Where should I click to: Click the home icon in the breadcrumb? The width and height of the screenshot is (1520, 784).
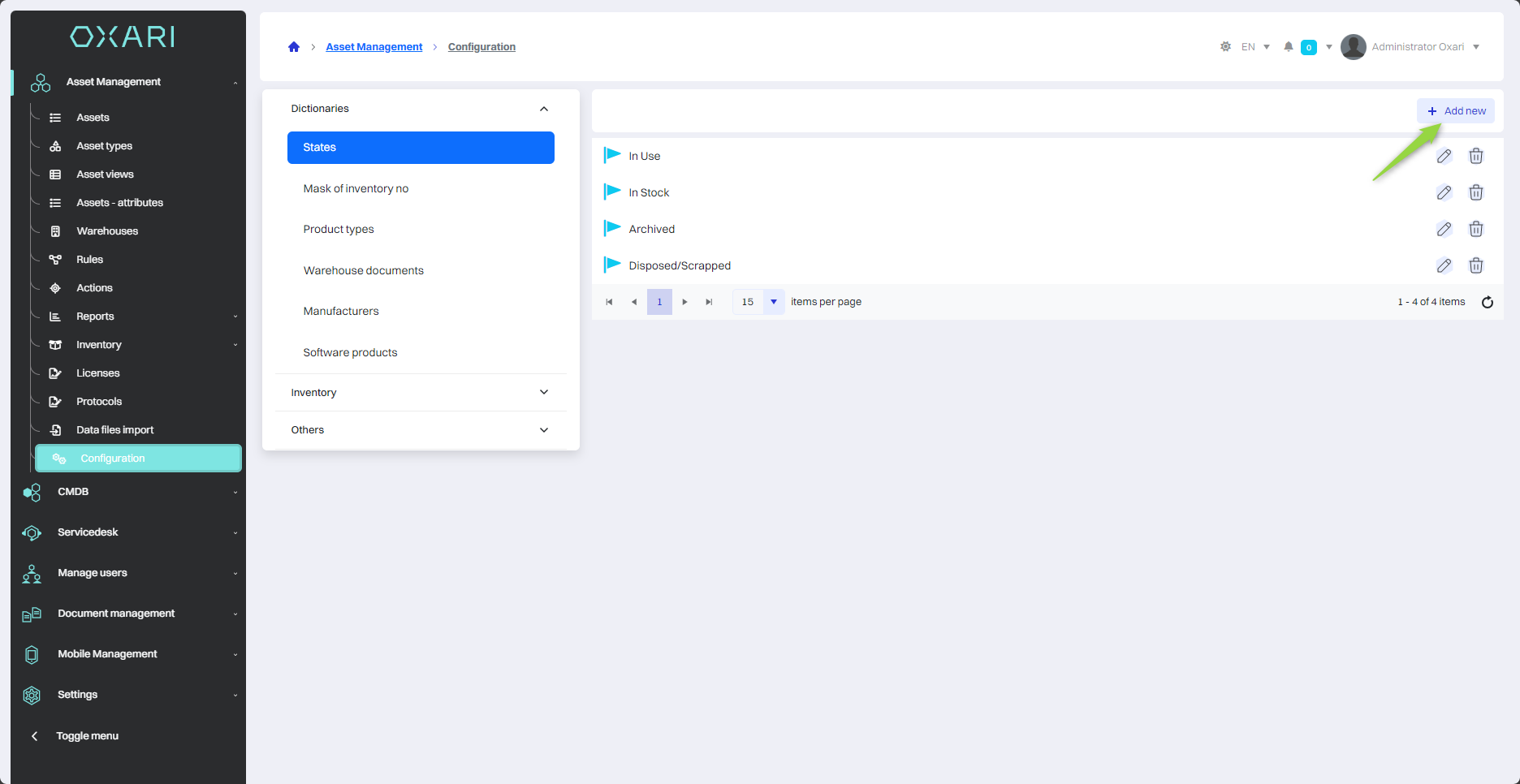pyautogui.click(x=294, y=47)
